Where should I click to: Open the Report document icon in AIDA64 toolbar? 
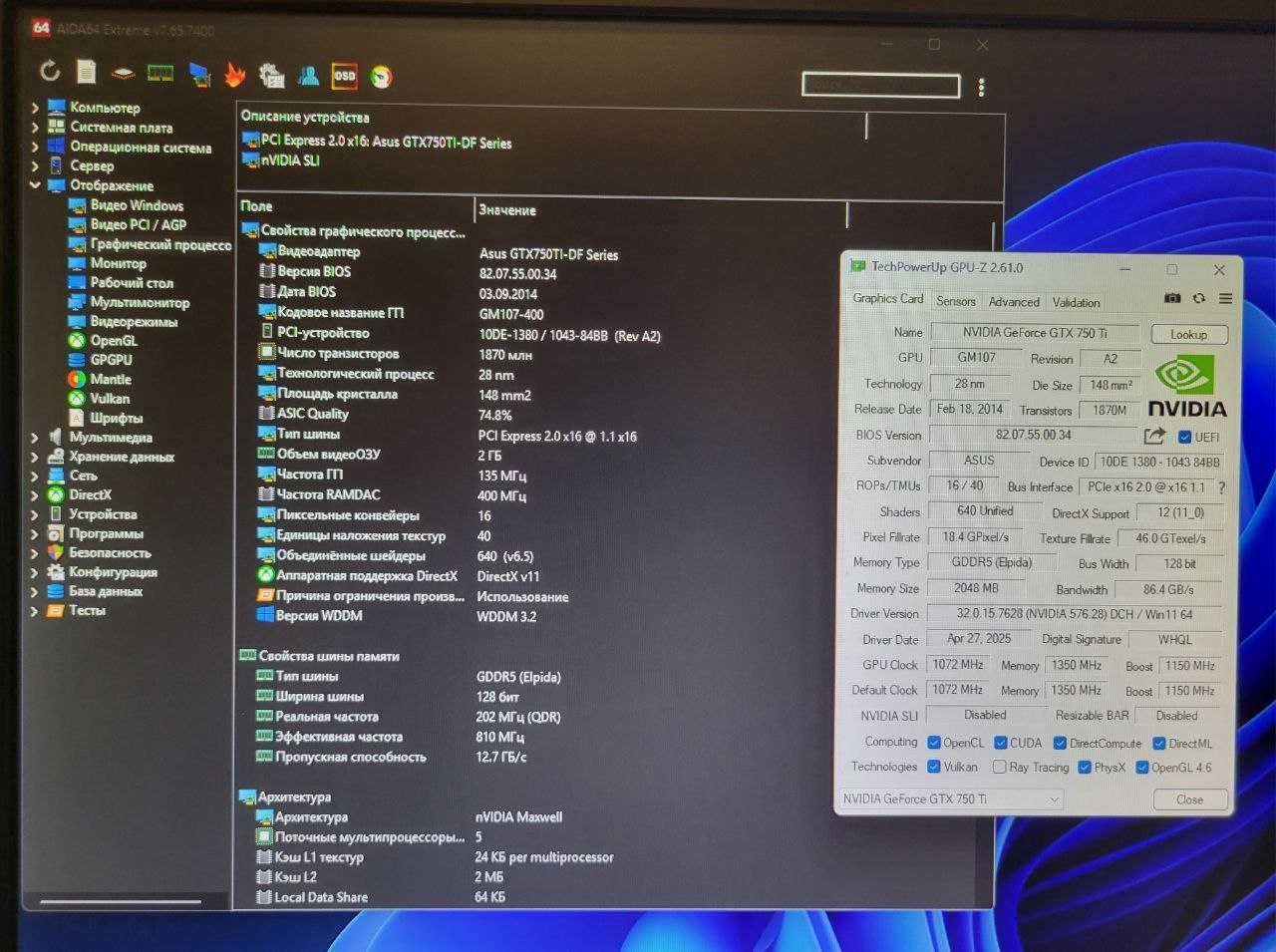(87, 72)
